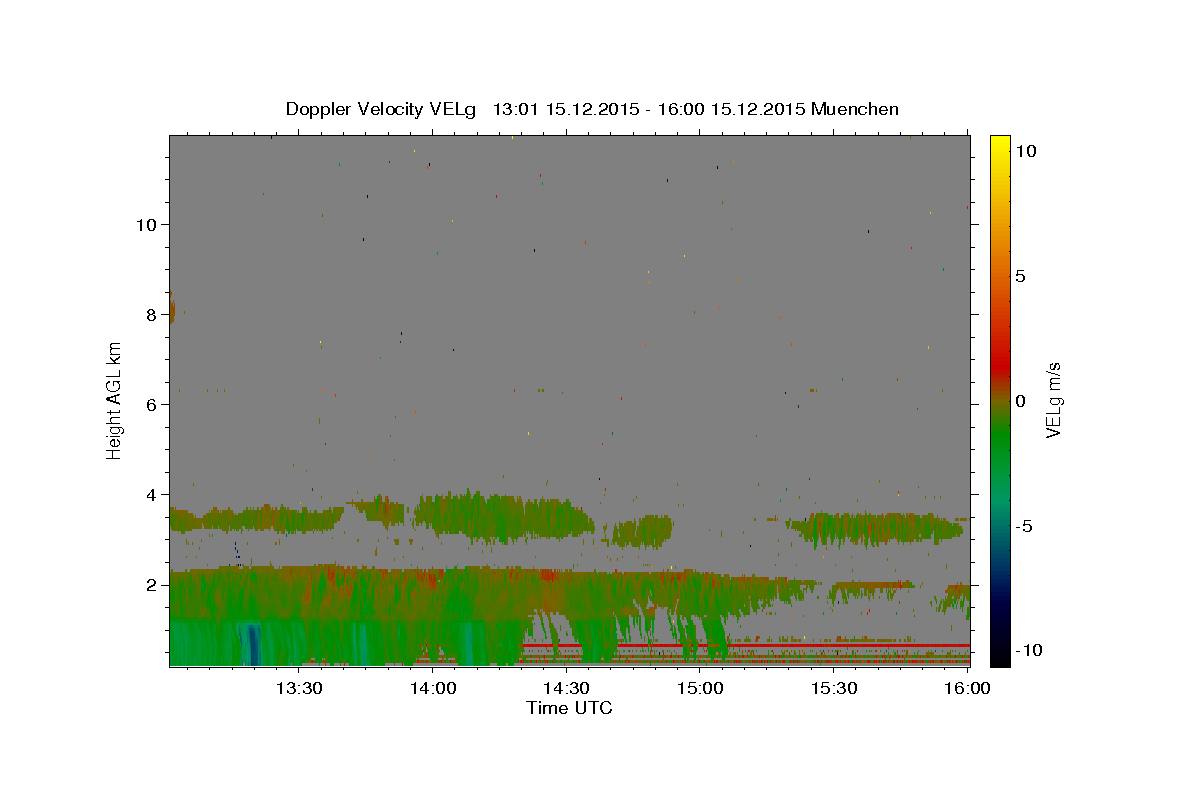Click the colorbar label -5
The width and height of the screenshot is (1200, 800).
click(1024, 526)
